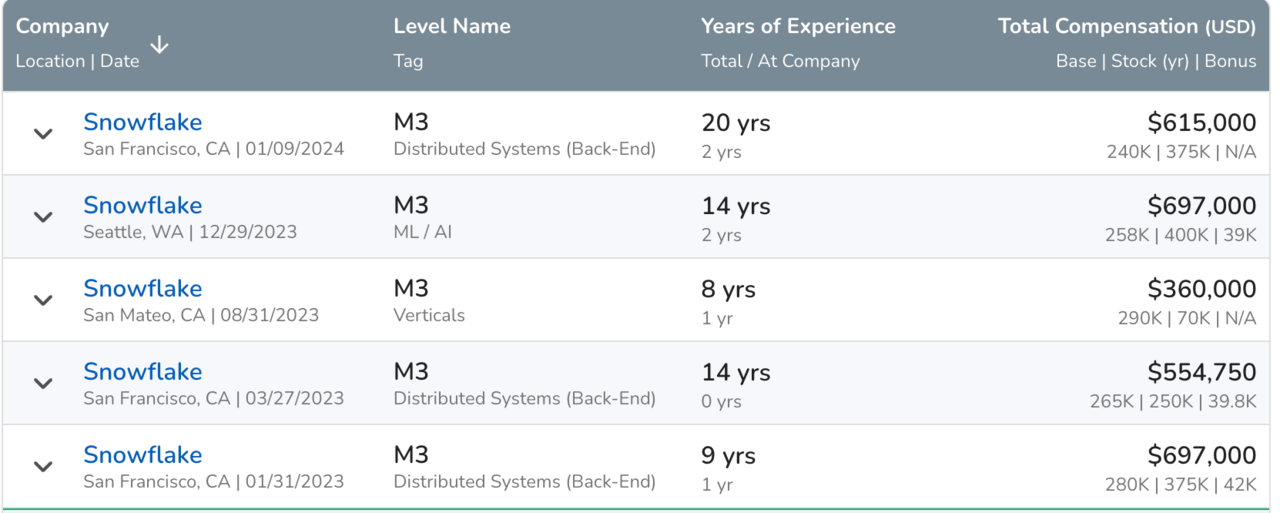
Task: Sort by the Company column header
Action: point(62,27)
